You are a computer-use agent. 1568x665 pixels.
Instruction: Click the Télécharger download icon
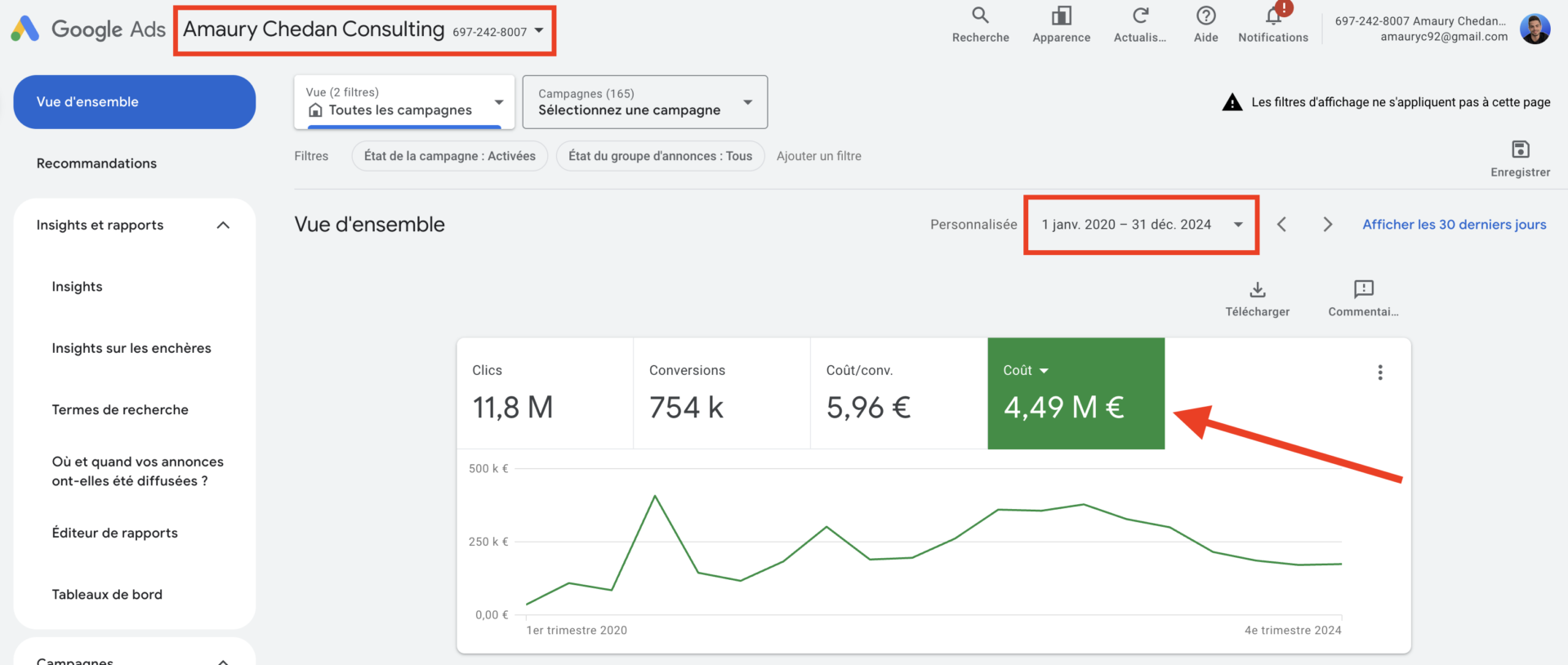[x=1258, y=289]
